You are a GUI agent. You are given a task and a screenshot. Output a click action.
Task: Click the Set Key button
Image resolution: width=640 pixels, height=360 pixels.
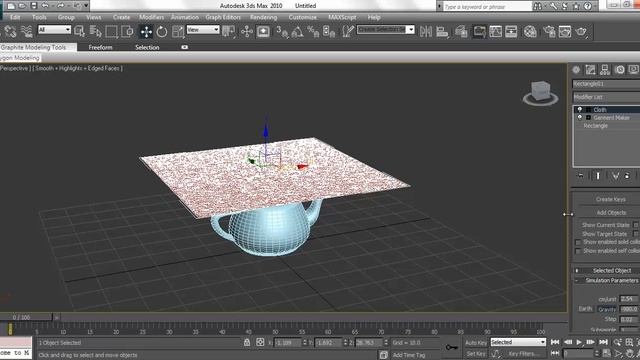coord(476,354)
